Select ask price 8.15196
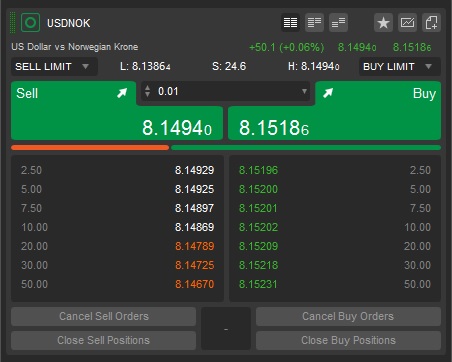 pyautogui.click(x=258, y=170)
